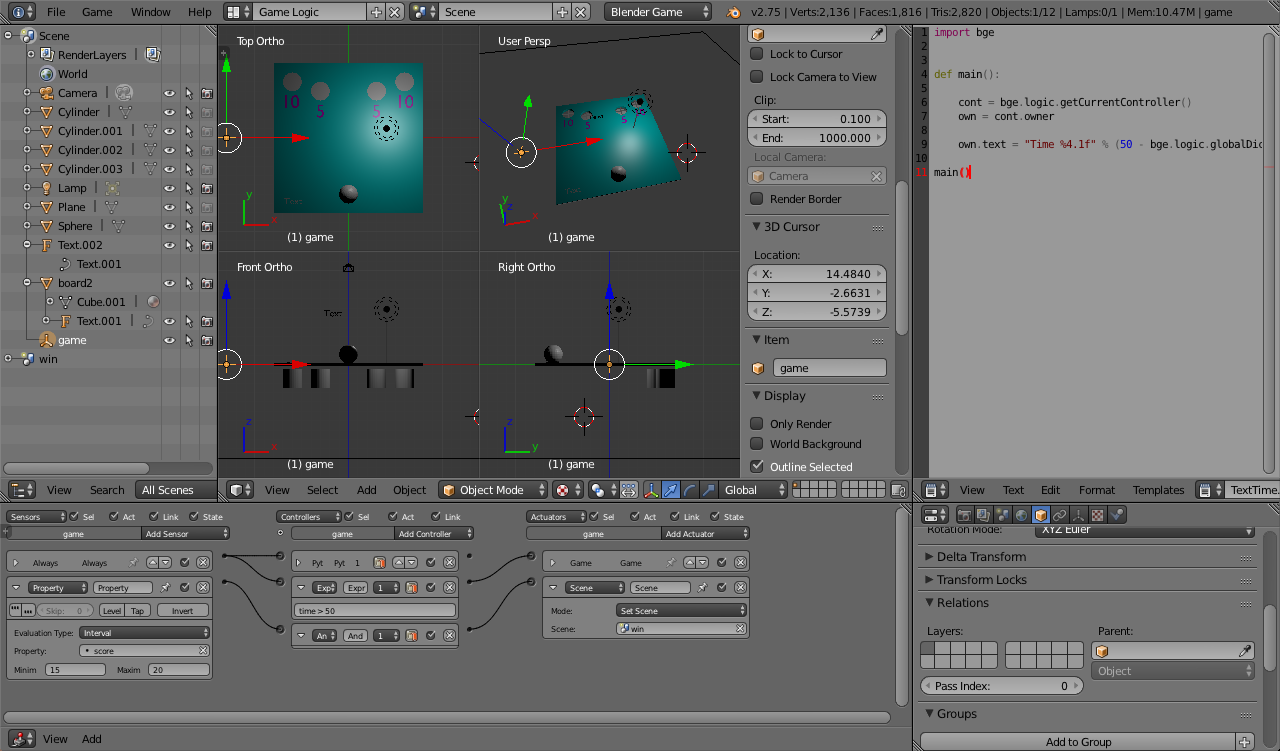Uncheck Outline Selected option

(757, 467)
